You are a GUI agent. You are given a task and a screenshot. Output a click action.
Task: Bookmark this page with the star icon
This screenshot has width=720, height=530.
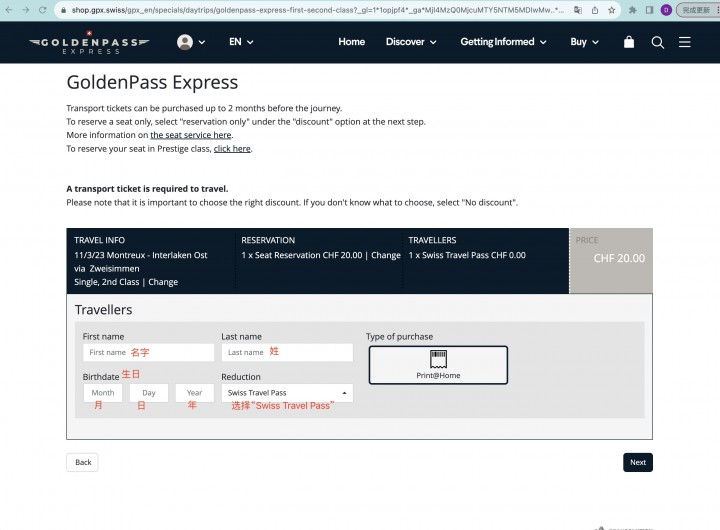611,10
